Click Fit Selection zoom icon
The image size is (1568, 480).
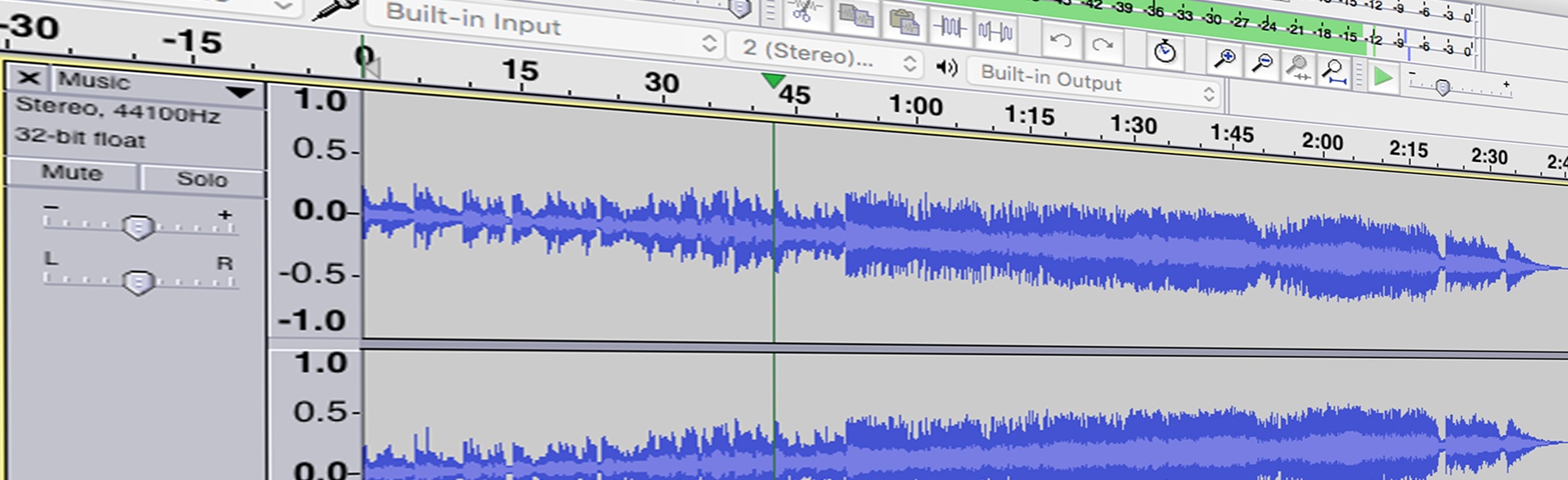click(x=1298, y=66)
